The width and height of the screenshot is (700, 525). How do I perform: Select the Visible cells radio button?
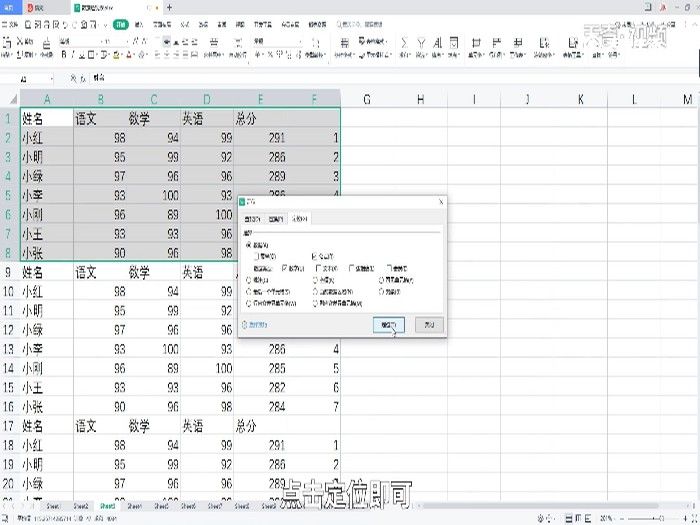point(381,280)
